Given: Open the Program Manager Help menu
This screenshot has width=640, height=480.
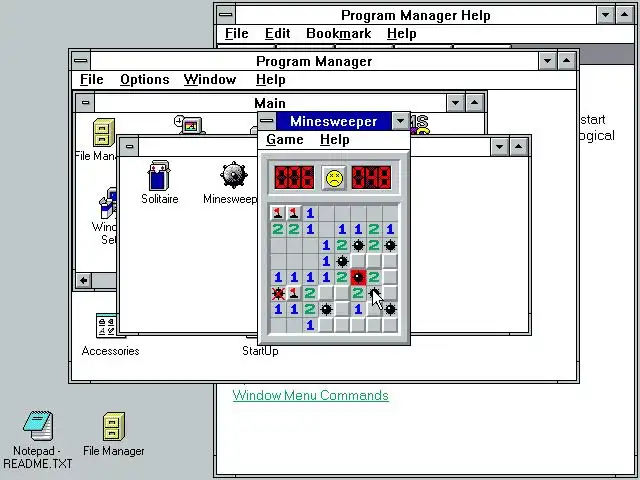Looking at the screenshot, I should coord(271,80).
